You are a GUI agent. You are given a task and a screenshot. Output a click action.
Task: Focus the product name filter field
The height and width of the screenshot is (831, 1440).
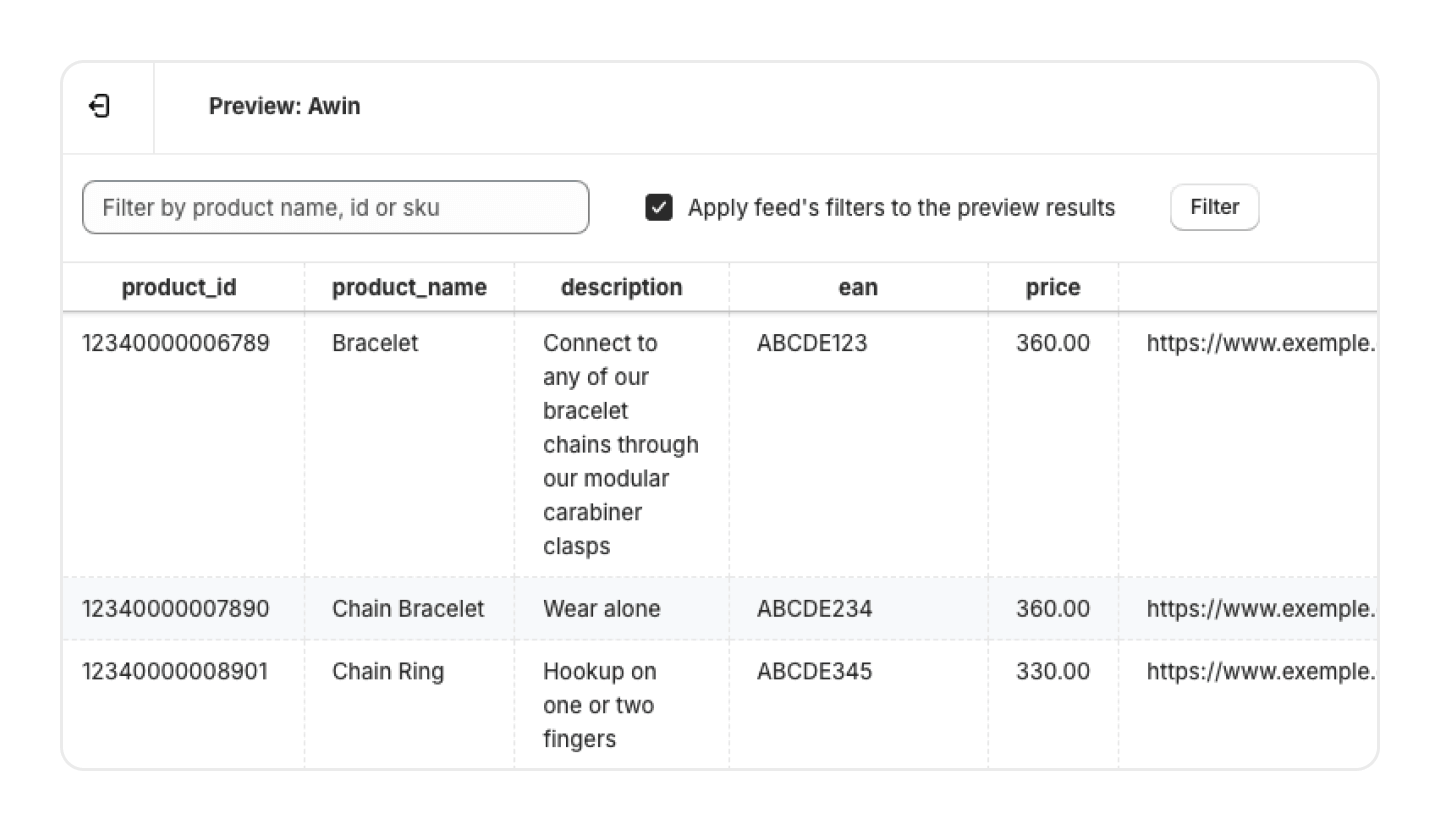(335, 208)
